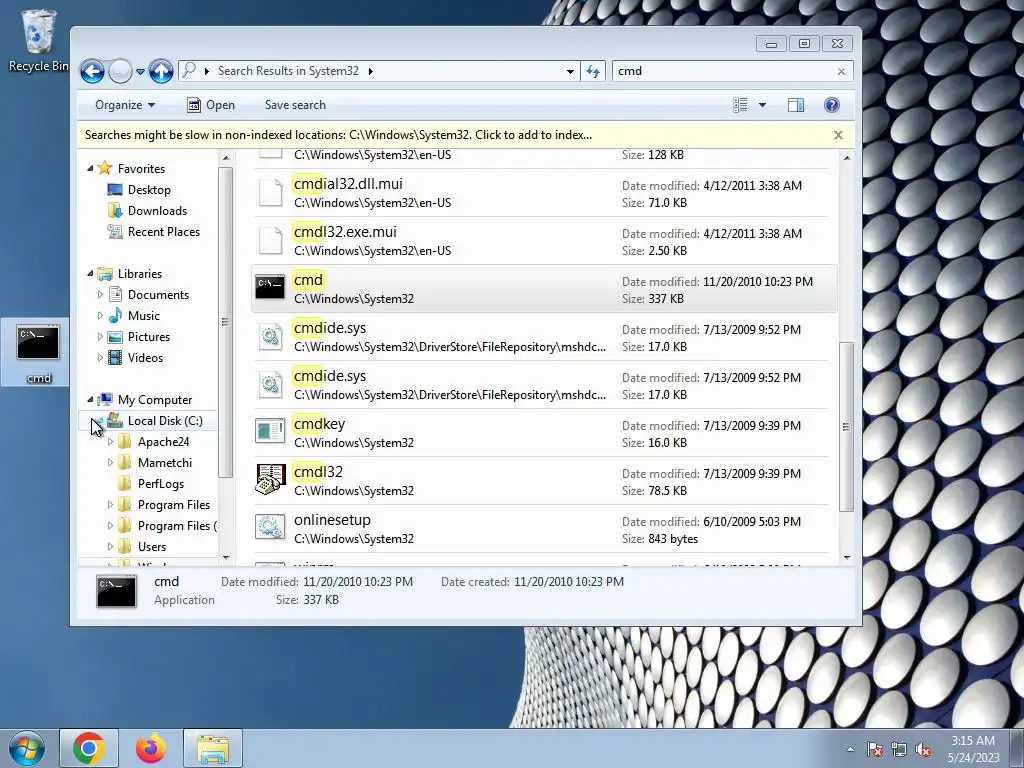Viewport: 1024px width, 768px height.
Task: Open the Organize menu
Action: click(x=125, y=105)
